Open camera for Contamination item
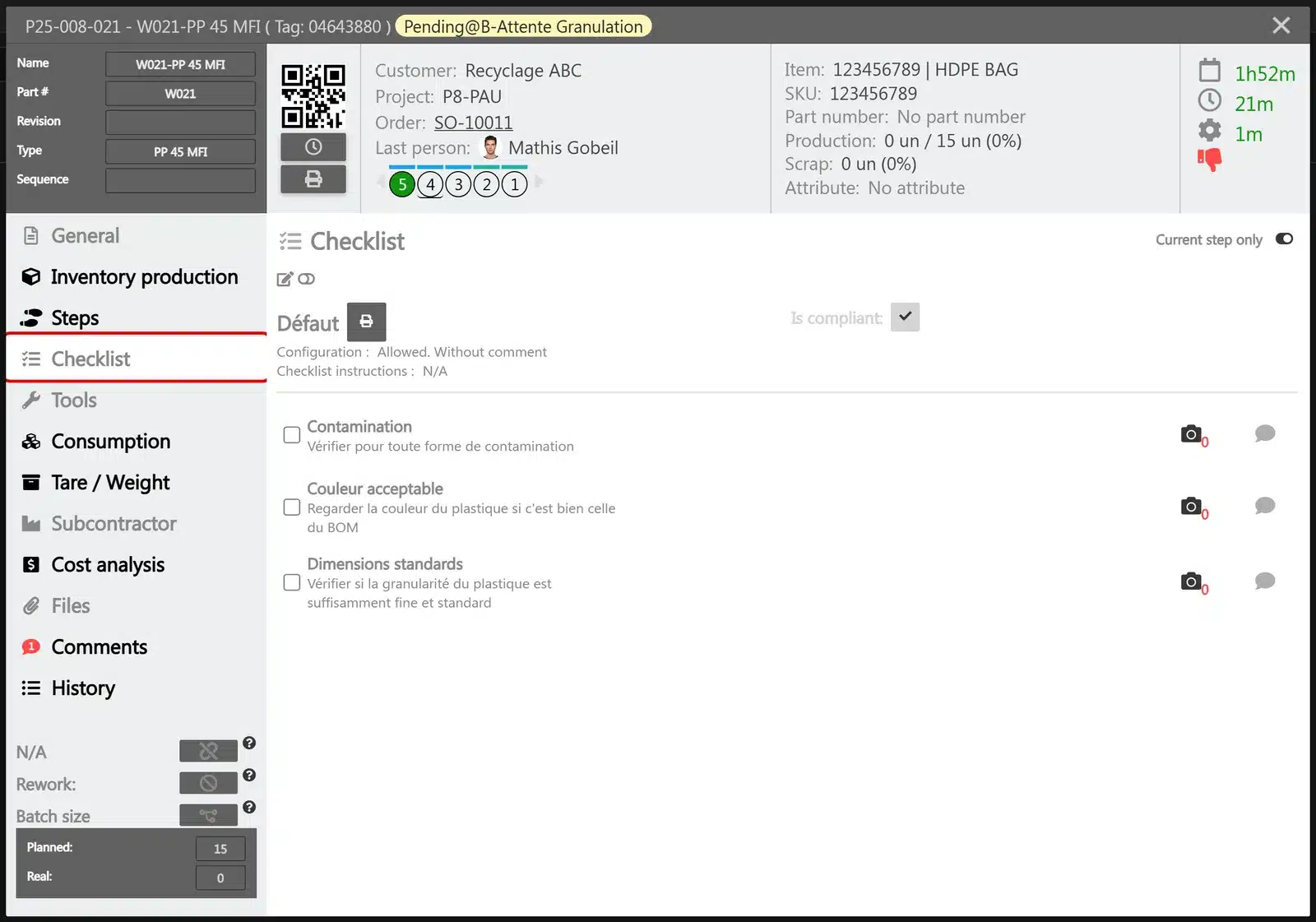1316x922 pixels. [x=1191, y=433]
